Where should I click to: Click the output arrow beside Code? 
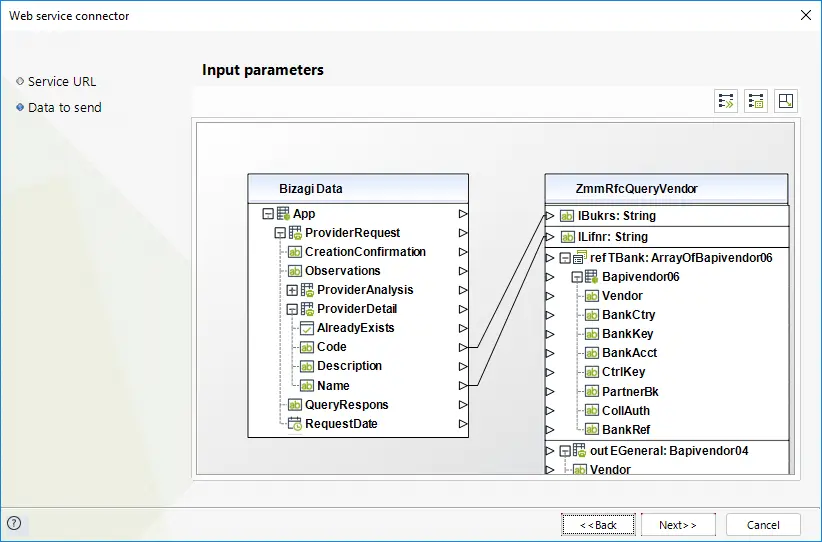click(x=463, y=347)
